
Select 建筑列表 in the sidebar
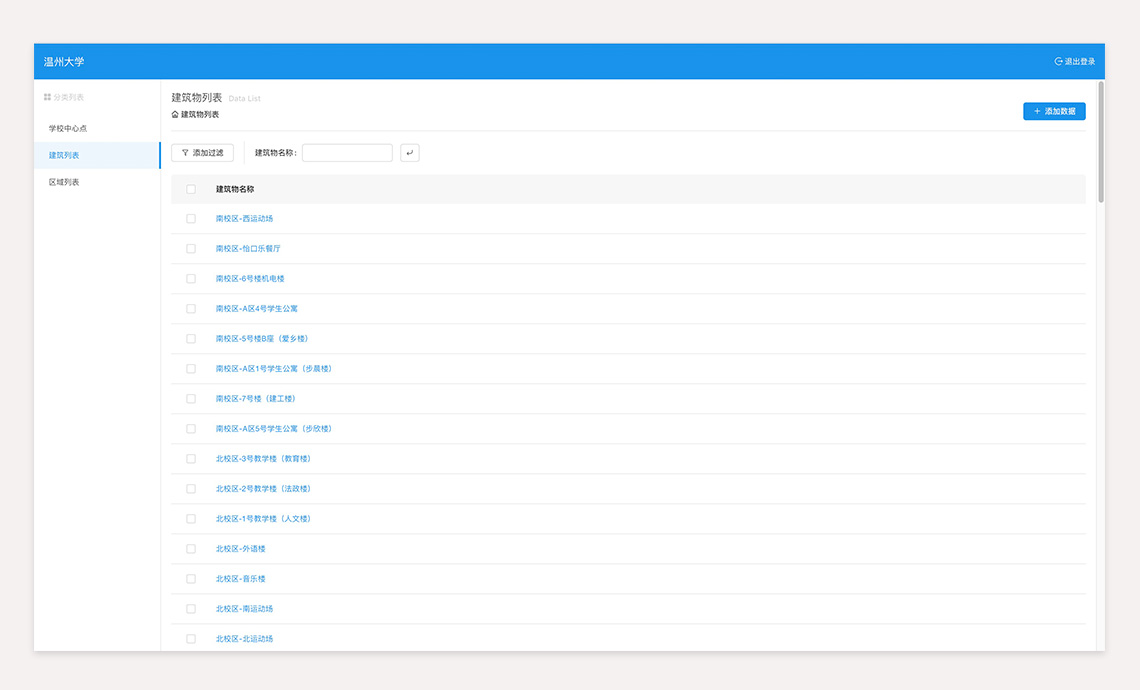pos(64,156)
